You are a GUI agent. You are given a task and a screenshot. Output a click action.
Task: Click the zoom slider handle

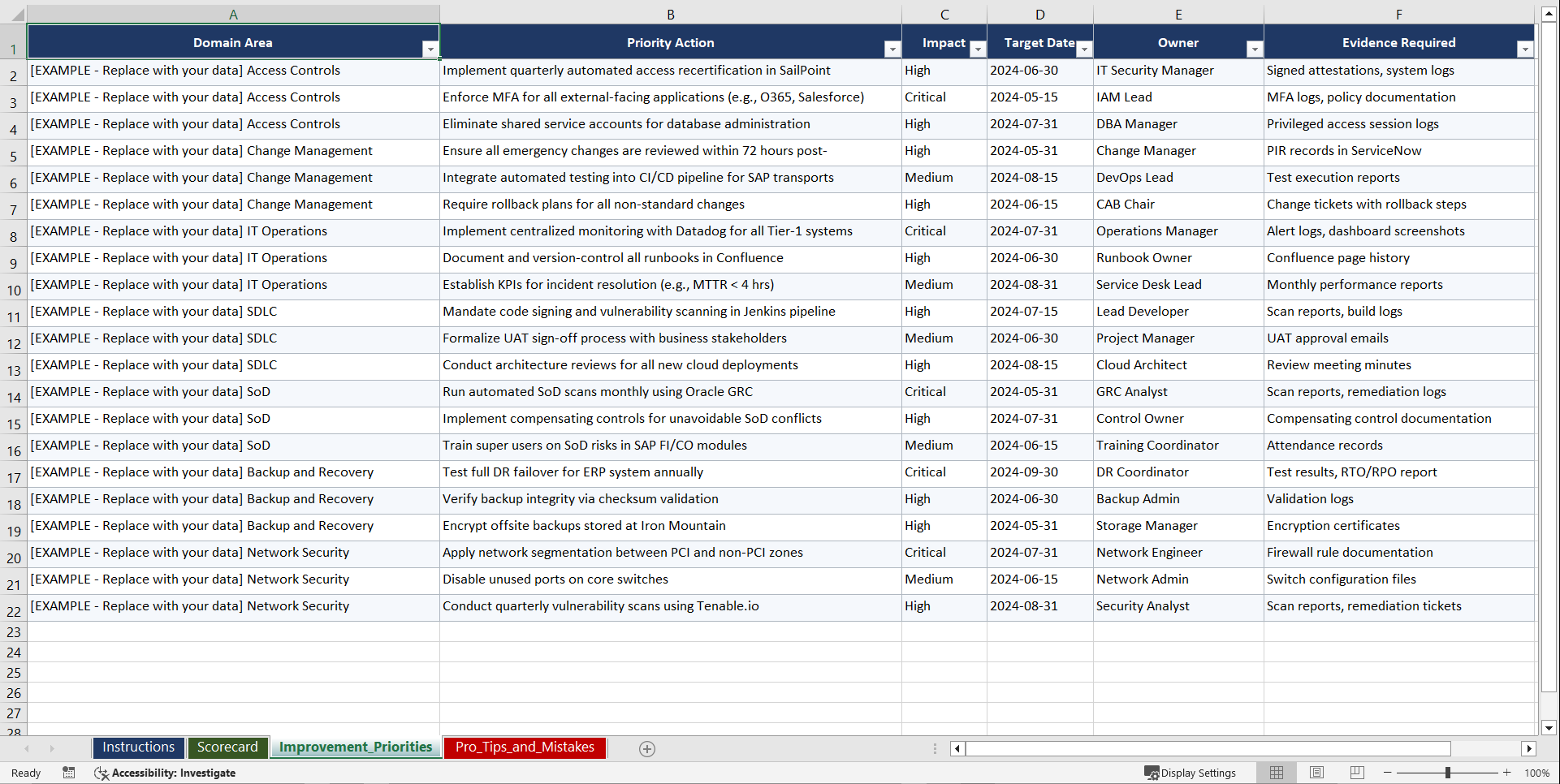tap(1449, 773)
